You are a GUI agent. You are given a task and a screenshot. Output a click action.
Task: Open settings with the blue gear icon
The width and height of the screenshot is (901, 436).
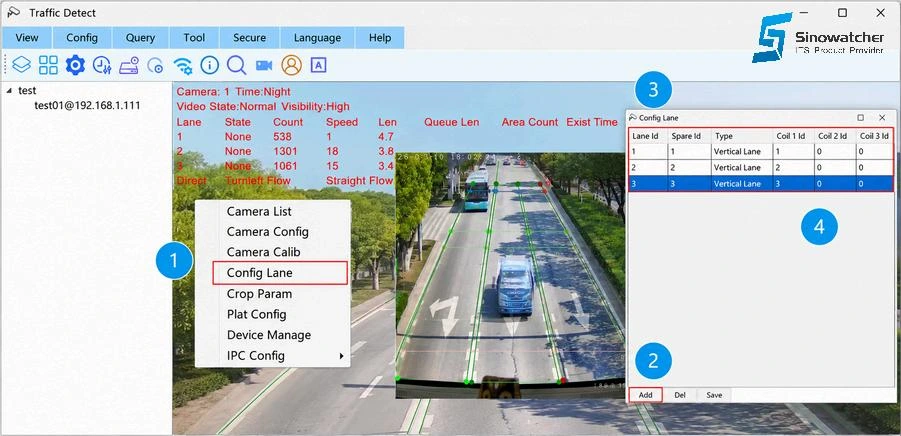75,65
